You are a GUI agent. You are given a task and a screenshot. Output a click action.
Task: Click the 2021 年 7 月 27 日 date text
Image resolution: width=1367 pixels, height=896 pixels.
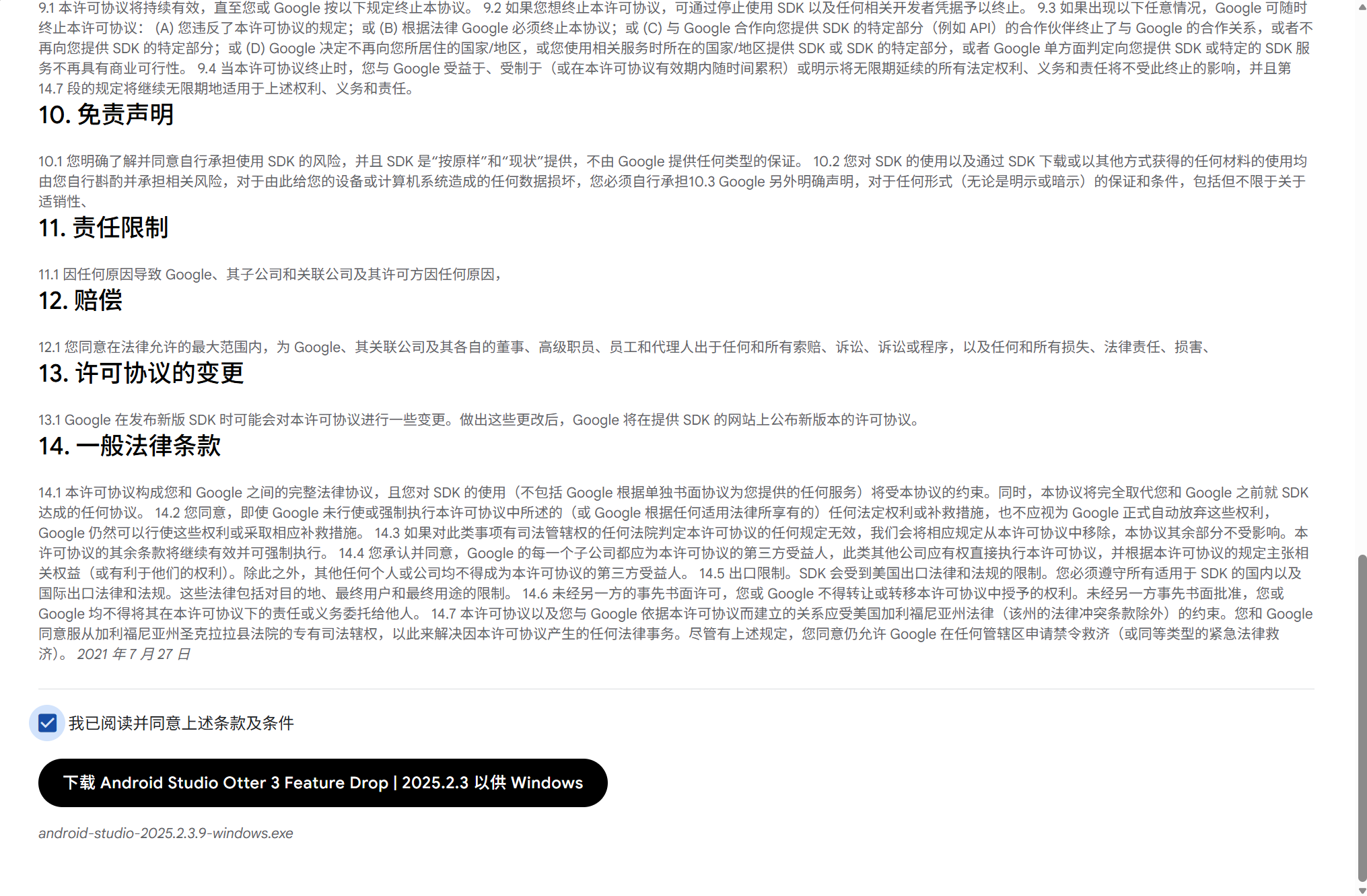click(133, 654)
